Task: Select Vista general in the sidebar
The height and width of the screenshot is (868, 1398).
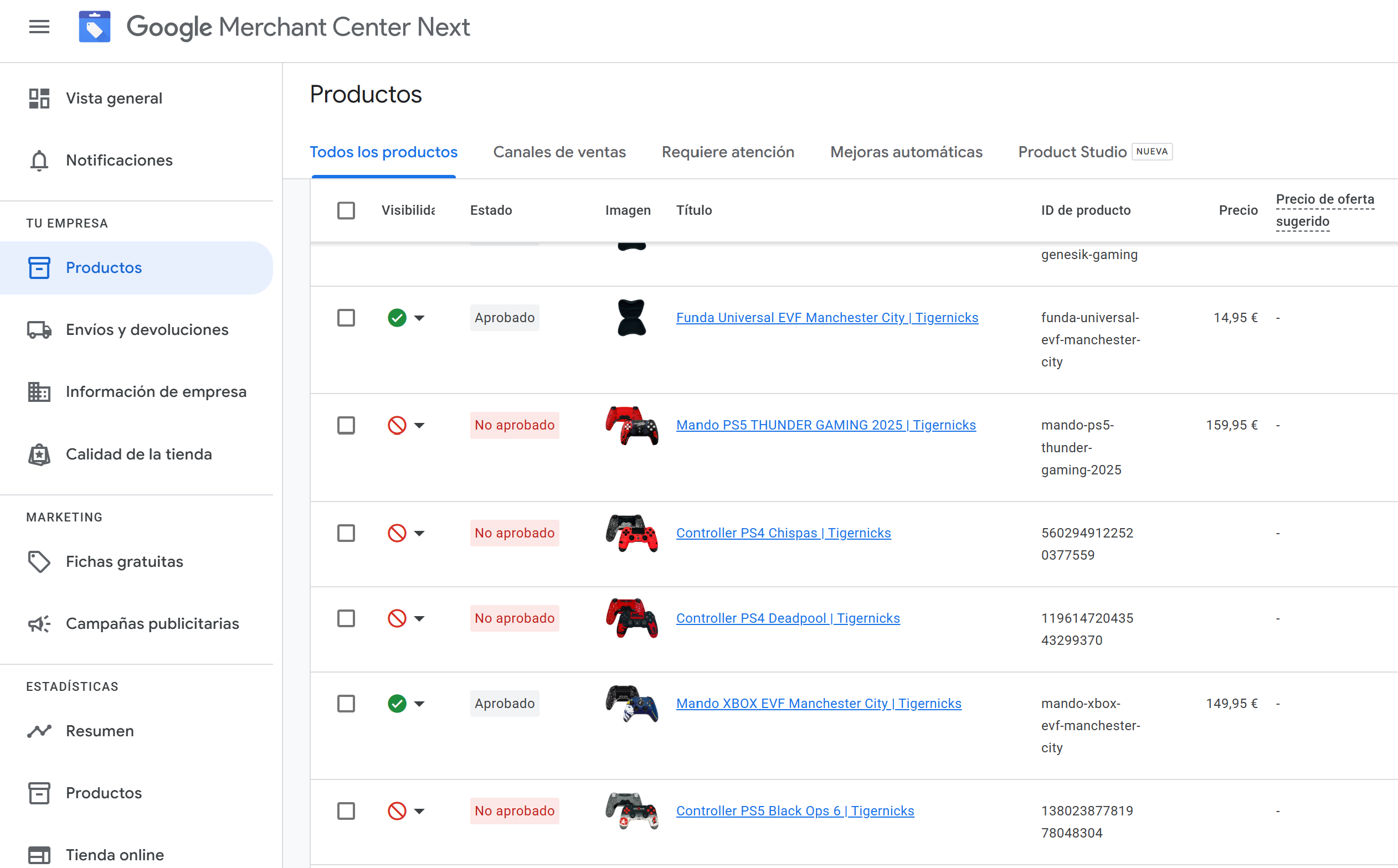Action: click(x=114, y=98)
